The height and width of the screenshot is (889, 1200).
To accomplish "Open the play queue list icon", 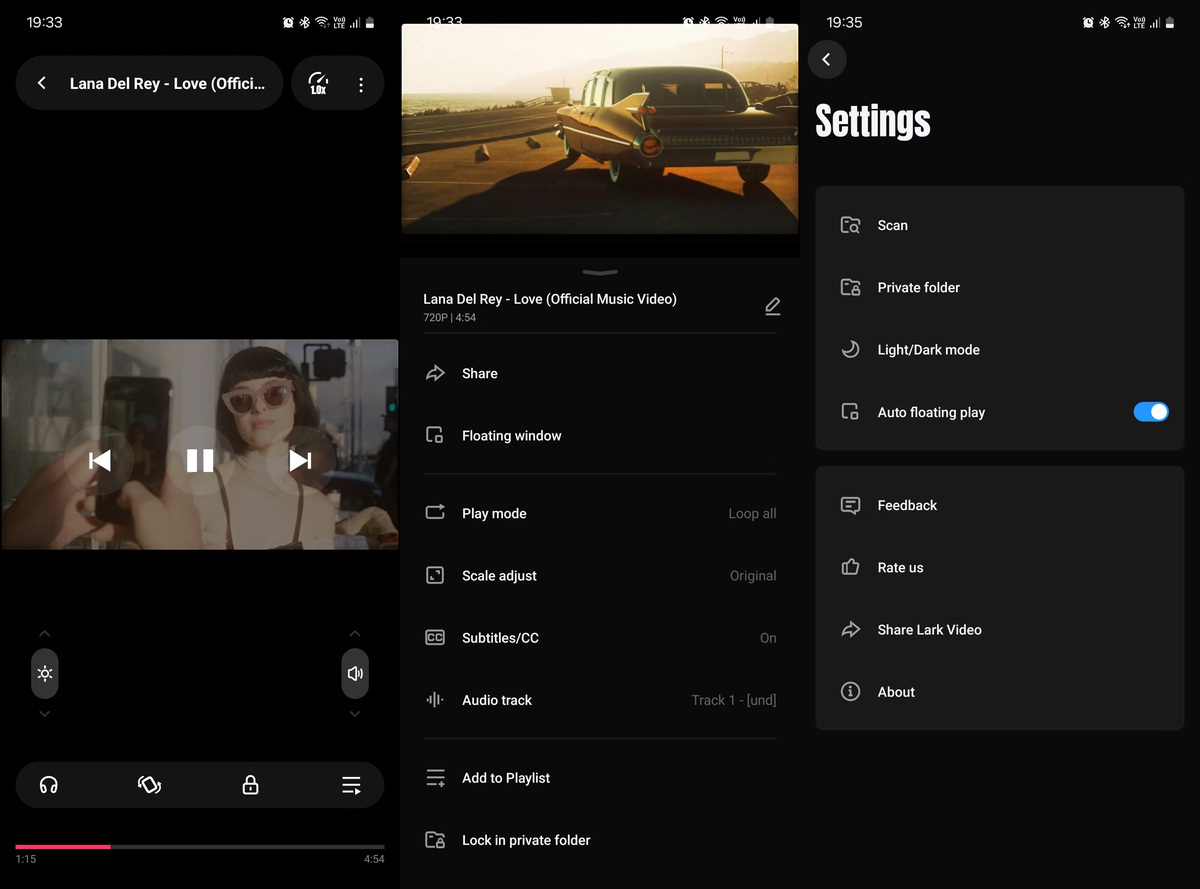I will pos(351,785).
